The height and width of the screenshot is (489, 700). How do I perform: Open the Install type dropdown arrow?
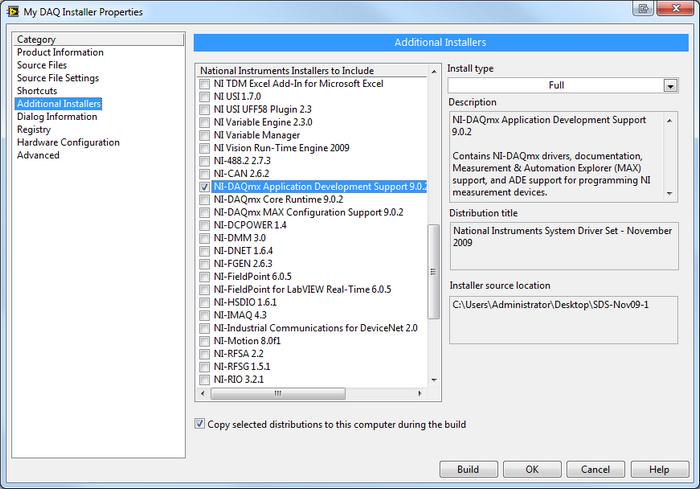coord(670,86)
